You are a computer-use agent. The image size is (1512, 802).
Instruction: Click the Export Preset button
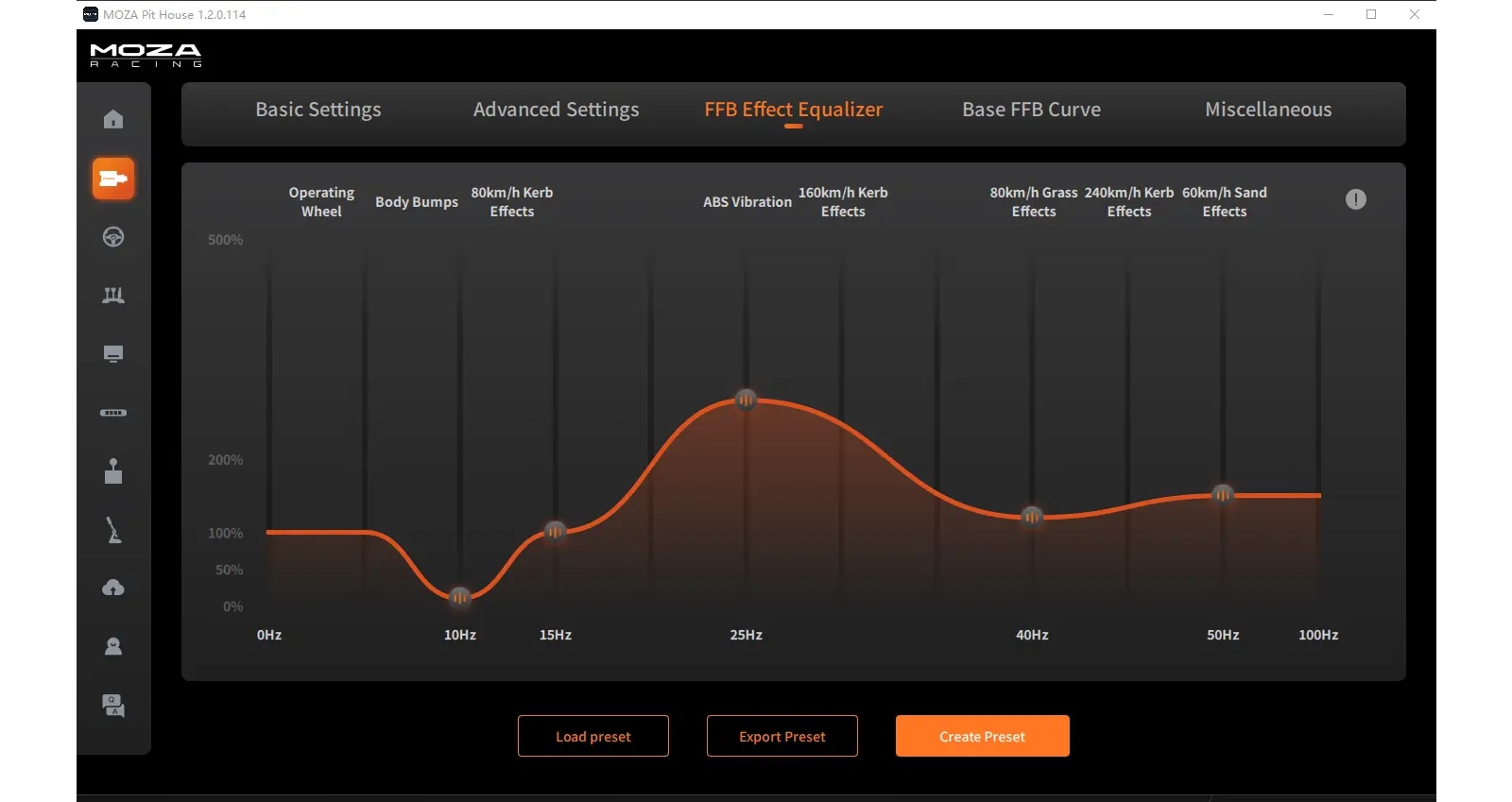tap(782, 736)
